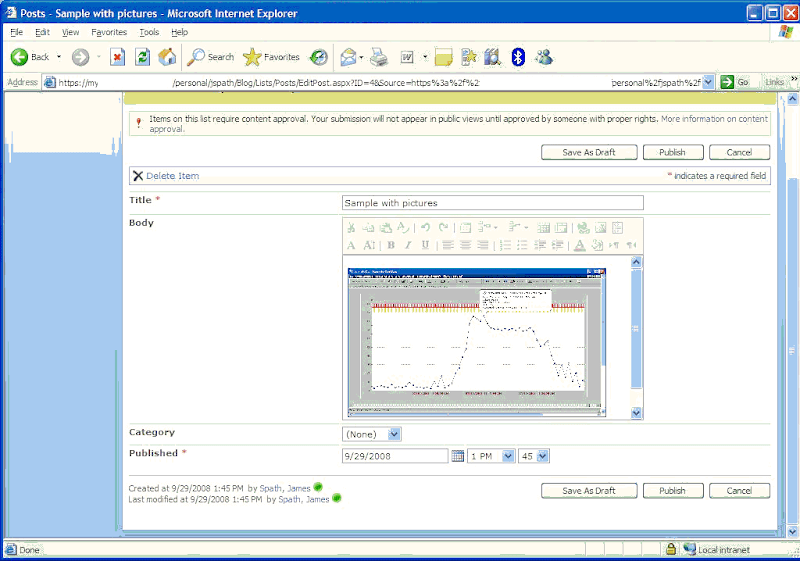800x561 pixels.
Task: Open the Tools menu
Action: (149, 32)
